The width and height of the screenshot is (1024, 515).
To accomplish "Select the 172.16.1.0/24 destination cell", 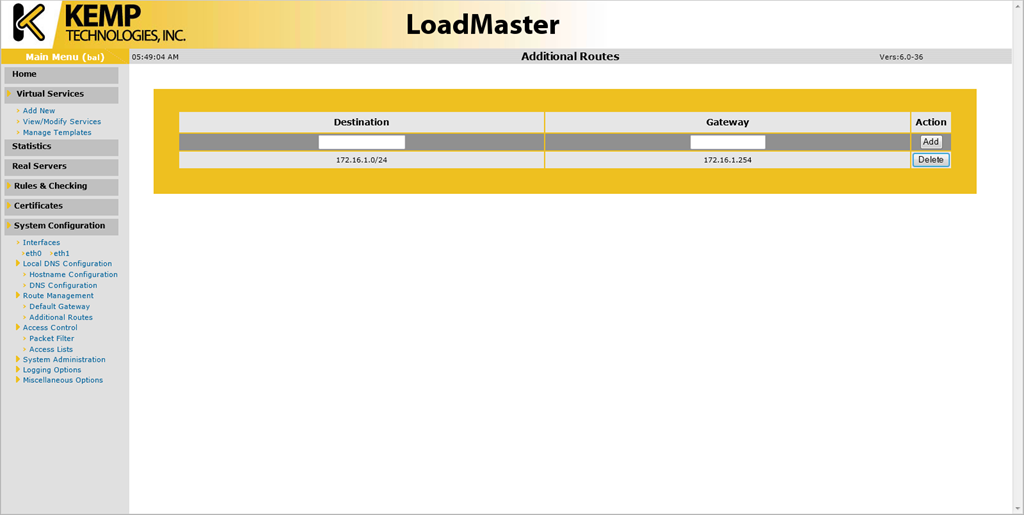I will point(362,160).
